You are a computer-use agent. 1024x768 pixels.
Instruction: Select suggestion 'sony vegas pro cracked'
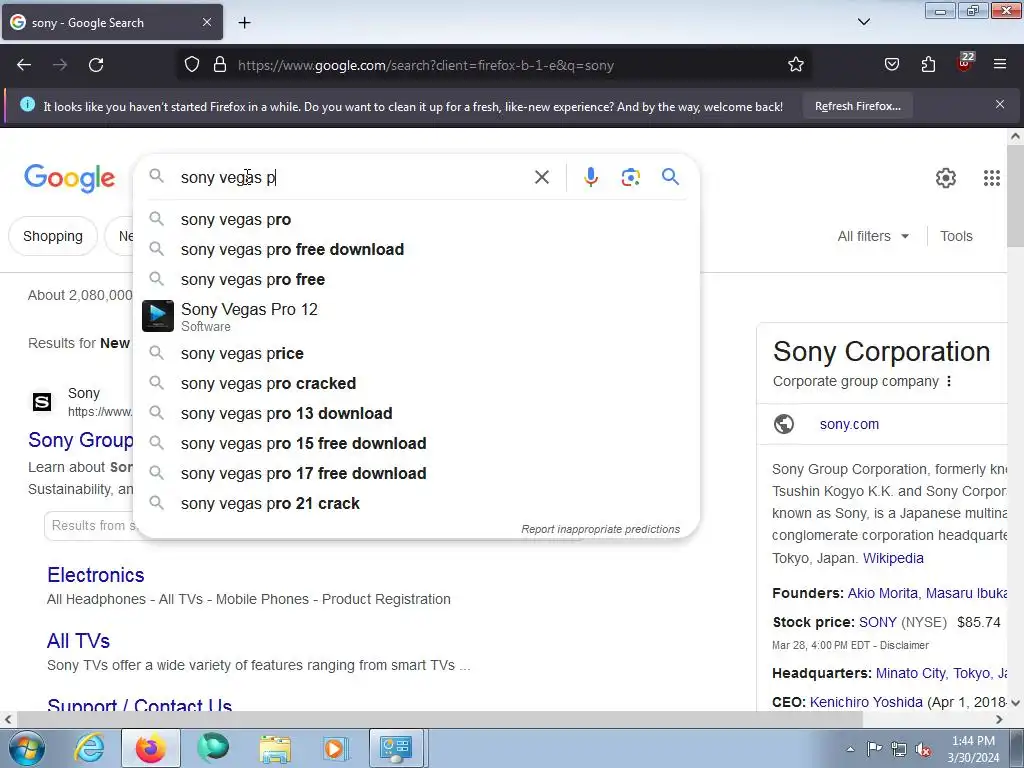(x=416, y=383)
